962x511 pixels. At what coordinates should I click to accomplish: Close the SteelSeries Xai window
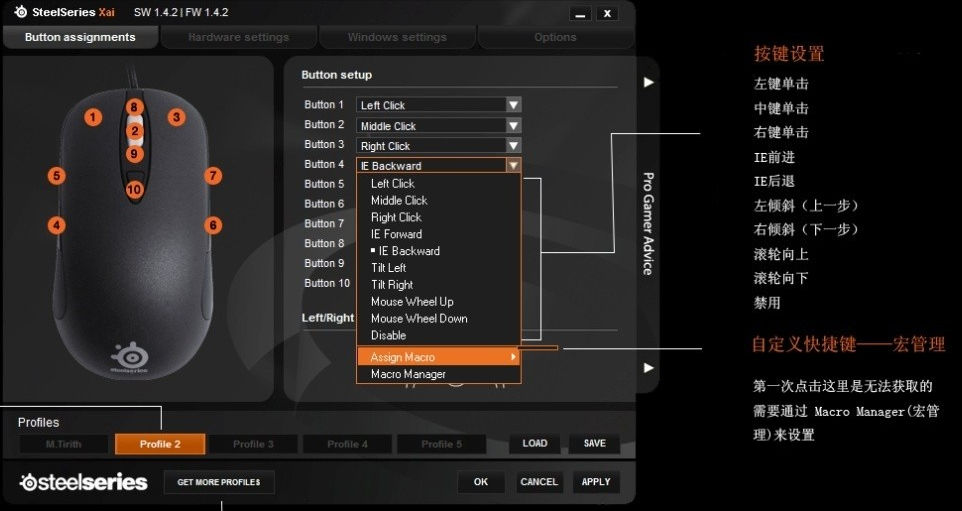click(607, 13)
